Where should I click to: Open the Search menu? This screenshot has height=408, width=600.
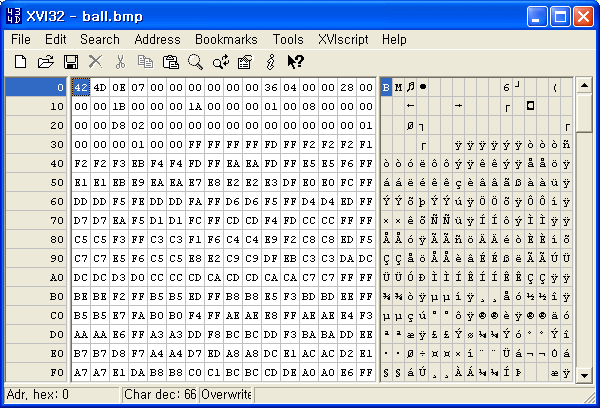coord(100,39)
